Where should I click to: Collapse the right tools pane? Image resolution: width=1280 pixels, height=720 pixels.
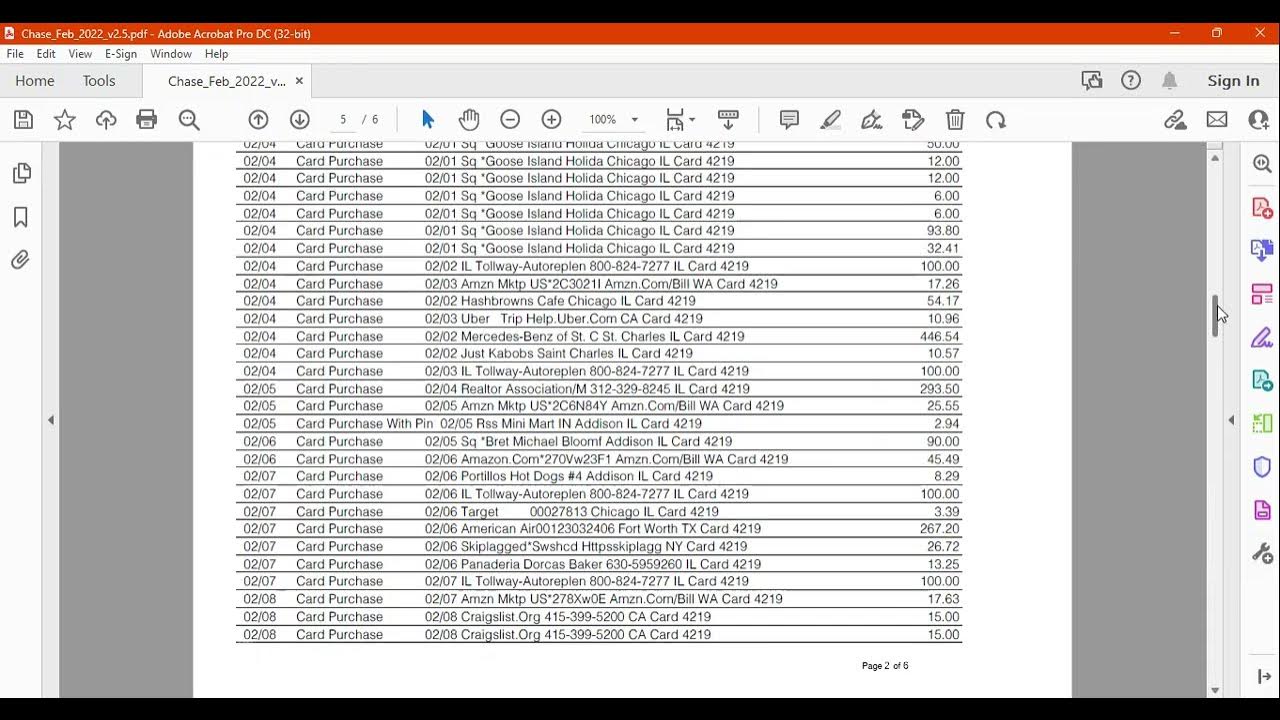pyautogui.click(x=1232, y=420)
